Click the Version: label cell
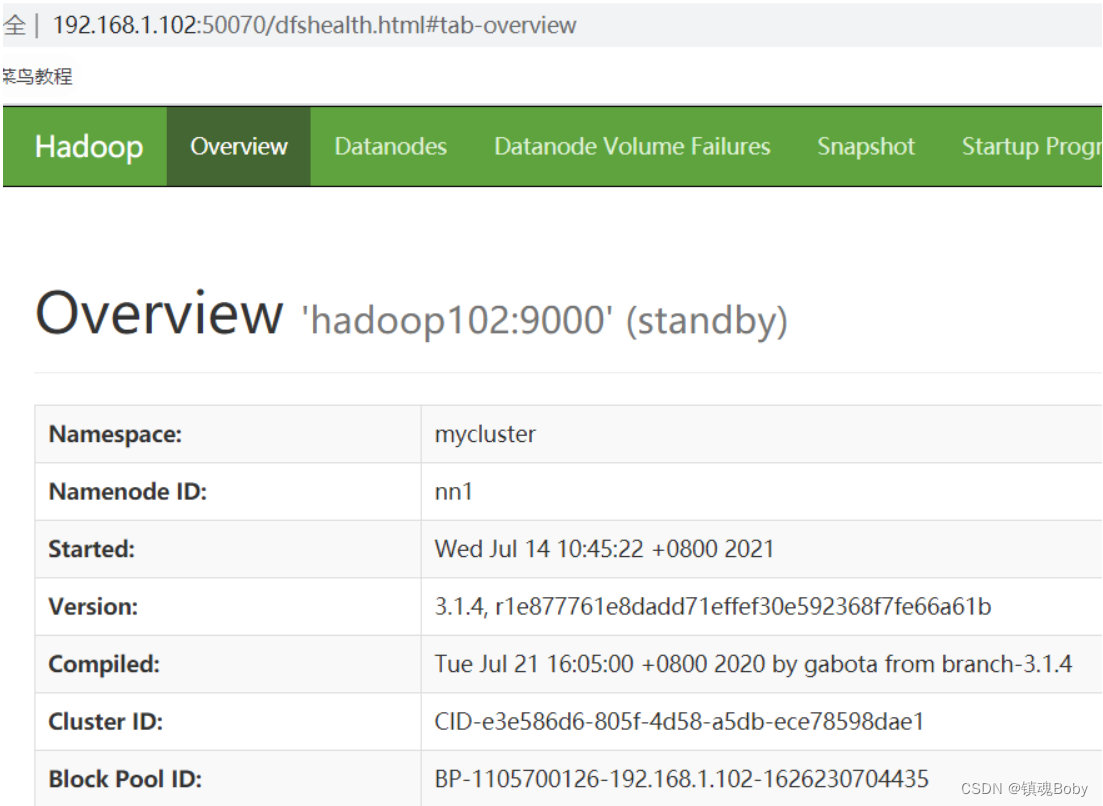Image resolution: width=1103 pixels, height=806 pixels. pos(228,607)
